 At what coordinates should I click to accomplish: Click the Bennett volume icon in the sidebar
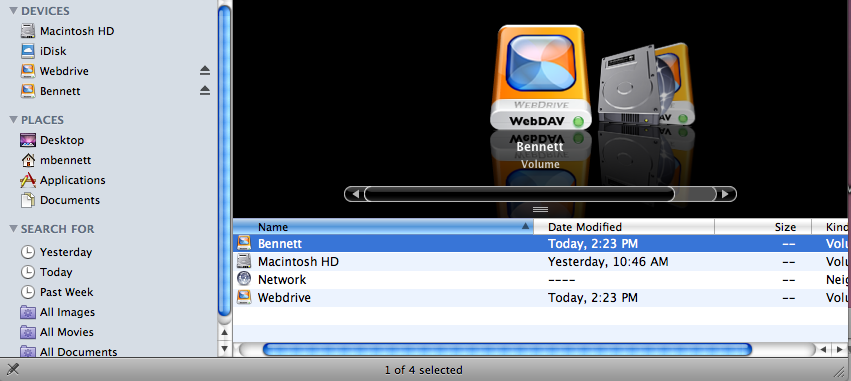tap(28, 91)
